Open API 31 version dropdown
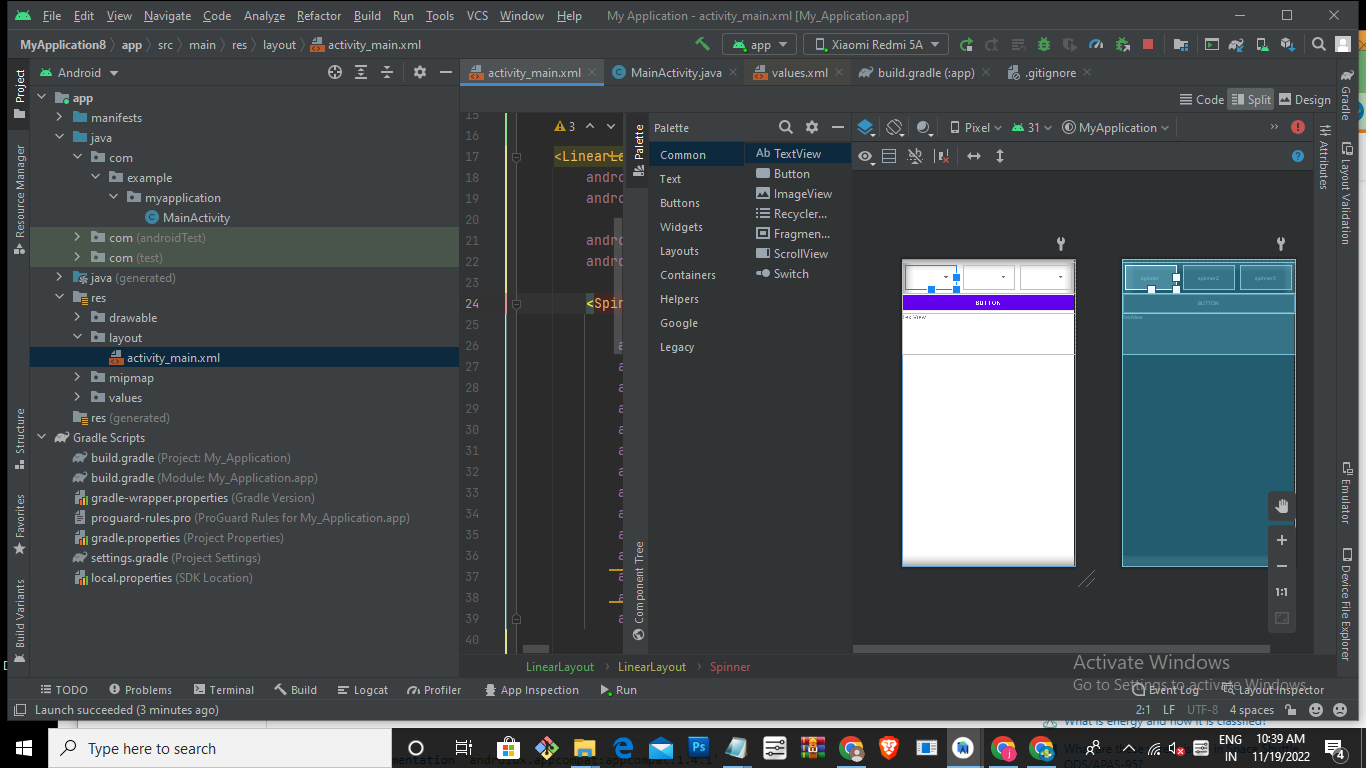 [x=1032, y=127]
